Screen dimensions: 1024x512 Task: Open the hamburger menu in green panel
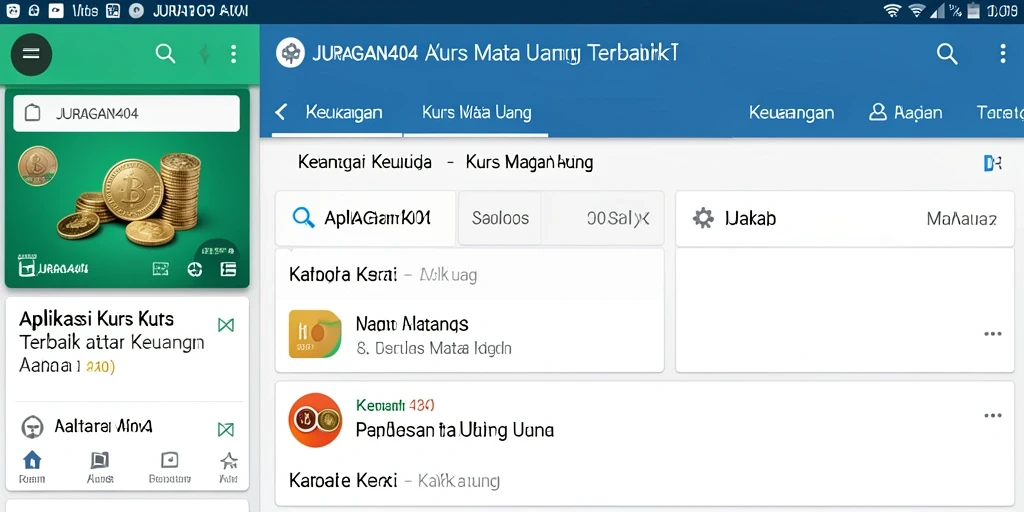click(x=31, y=54)
